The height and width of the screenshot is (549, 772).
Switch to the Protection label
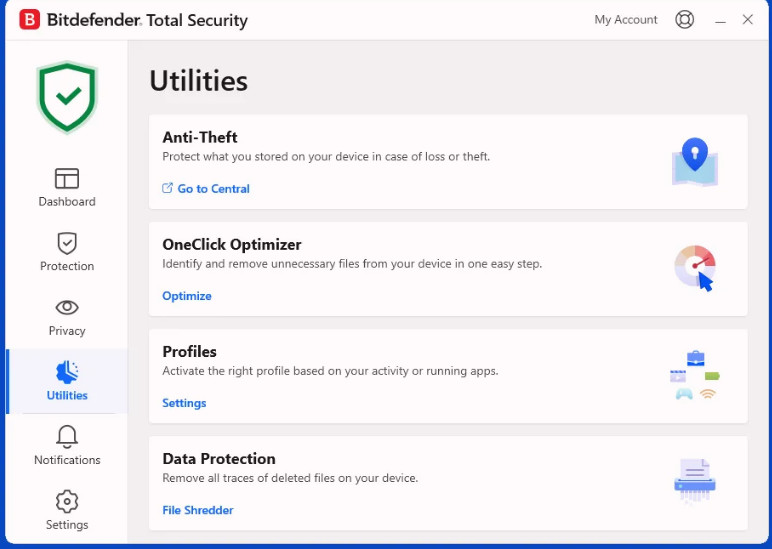[x=67, y=266]
